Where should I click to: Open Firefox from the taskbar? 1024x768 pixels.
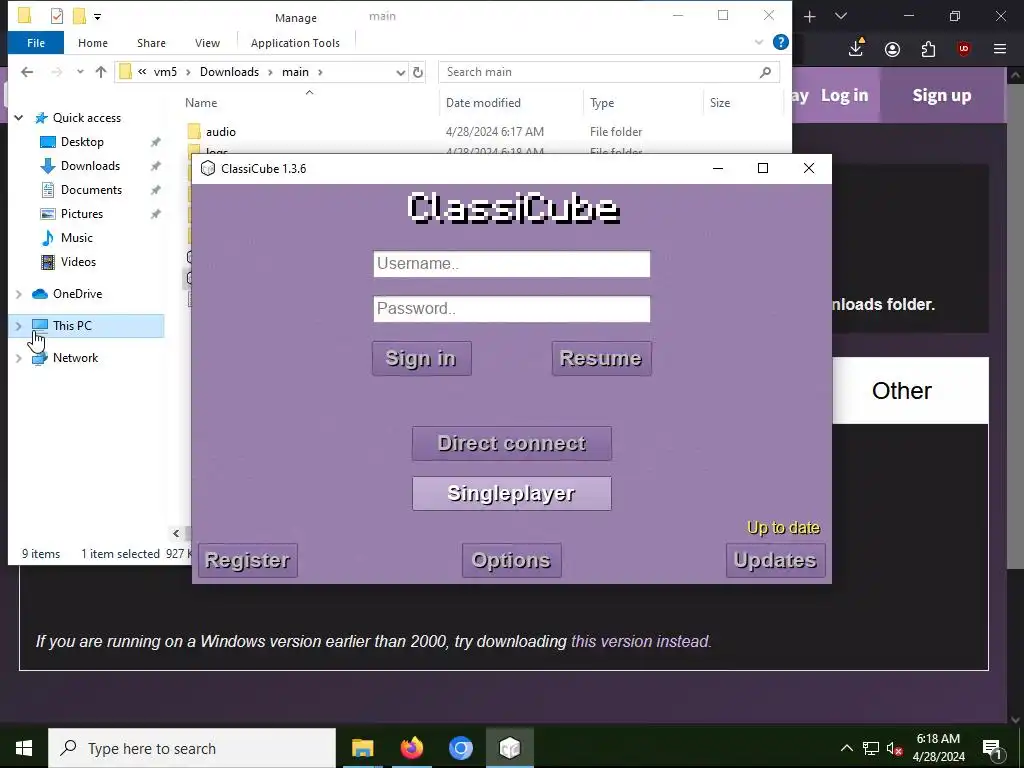pos(411,748)
